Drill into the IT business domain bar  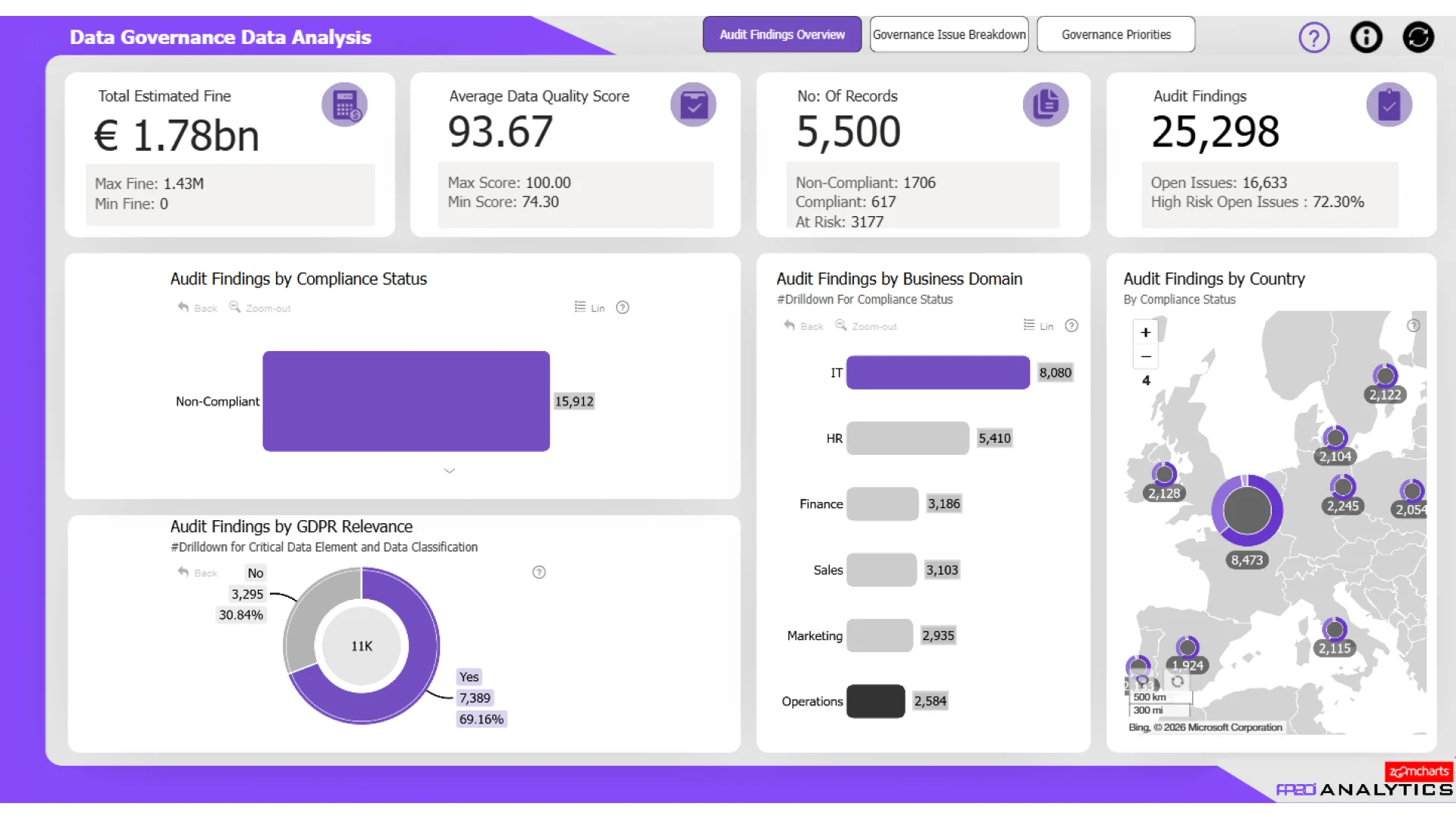937,372
